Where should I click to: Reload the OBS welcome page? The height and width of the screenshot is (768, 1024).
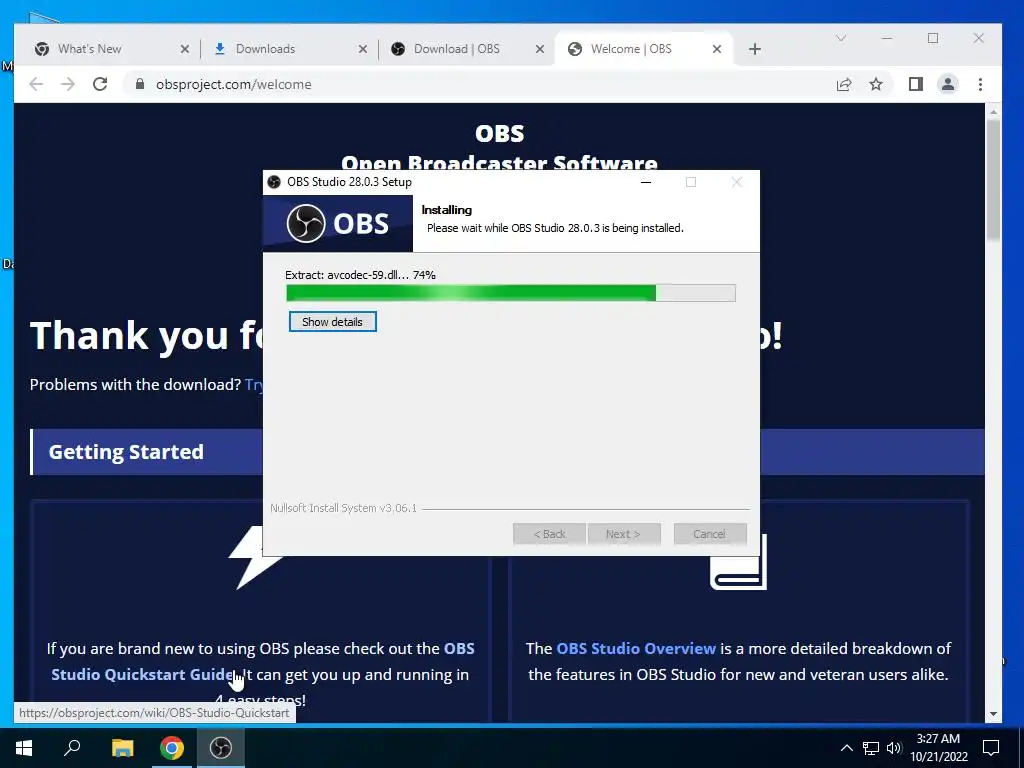coord(100,84)
